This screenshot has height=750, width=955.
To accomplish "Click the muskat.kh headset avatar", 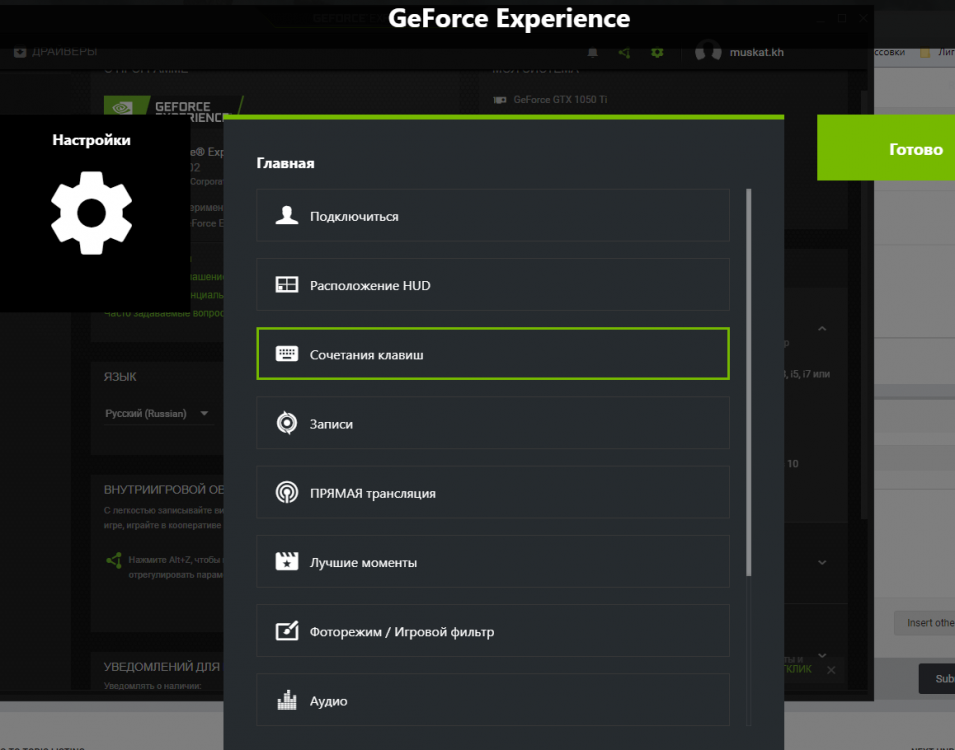I will 708,51.
